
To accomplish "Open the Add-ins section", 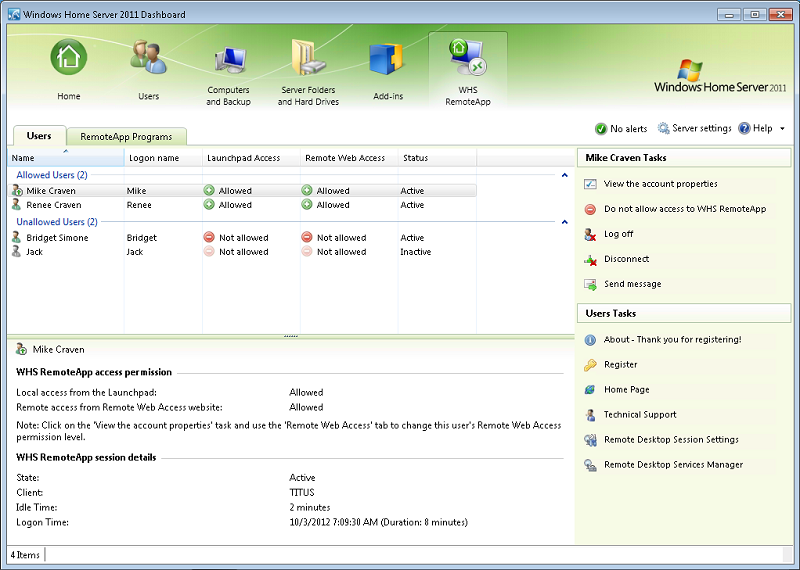I will click(x=388, y=72).
